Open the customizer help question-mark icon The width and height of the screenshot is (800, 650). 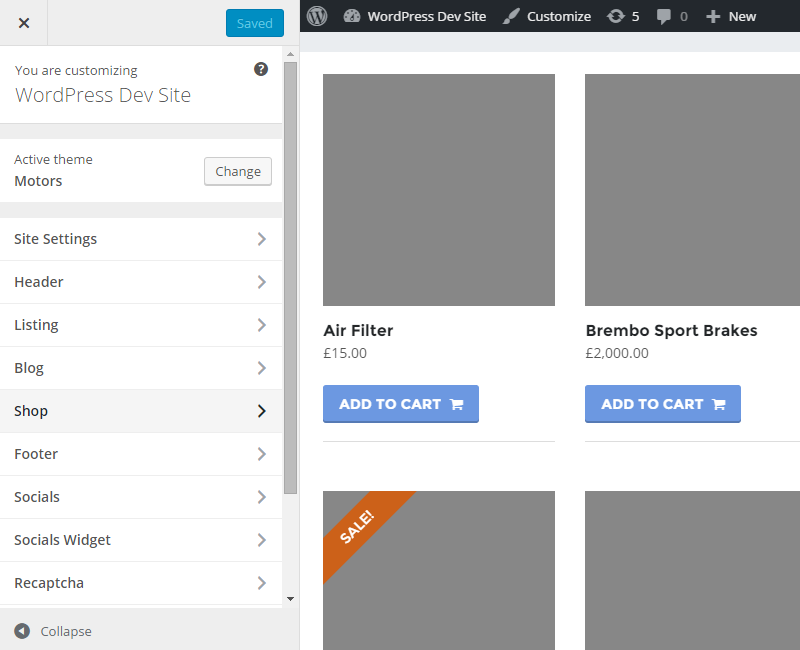click(x=261, y=69)
